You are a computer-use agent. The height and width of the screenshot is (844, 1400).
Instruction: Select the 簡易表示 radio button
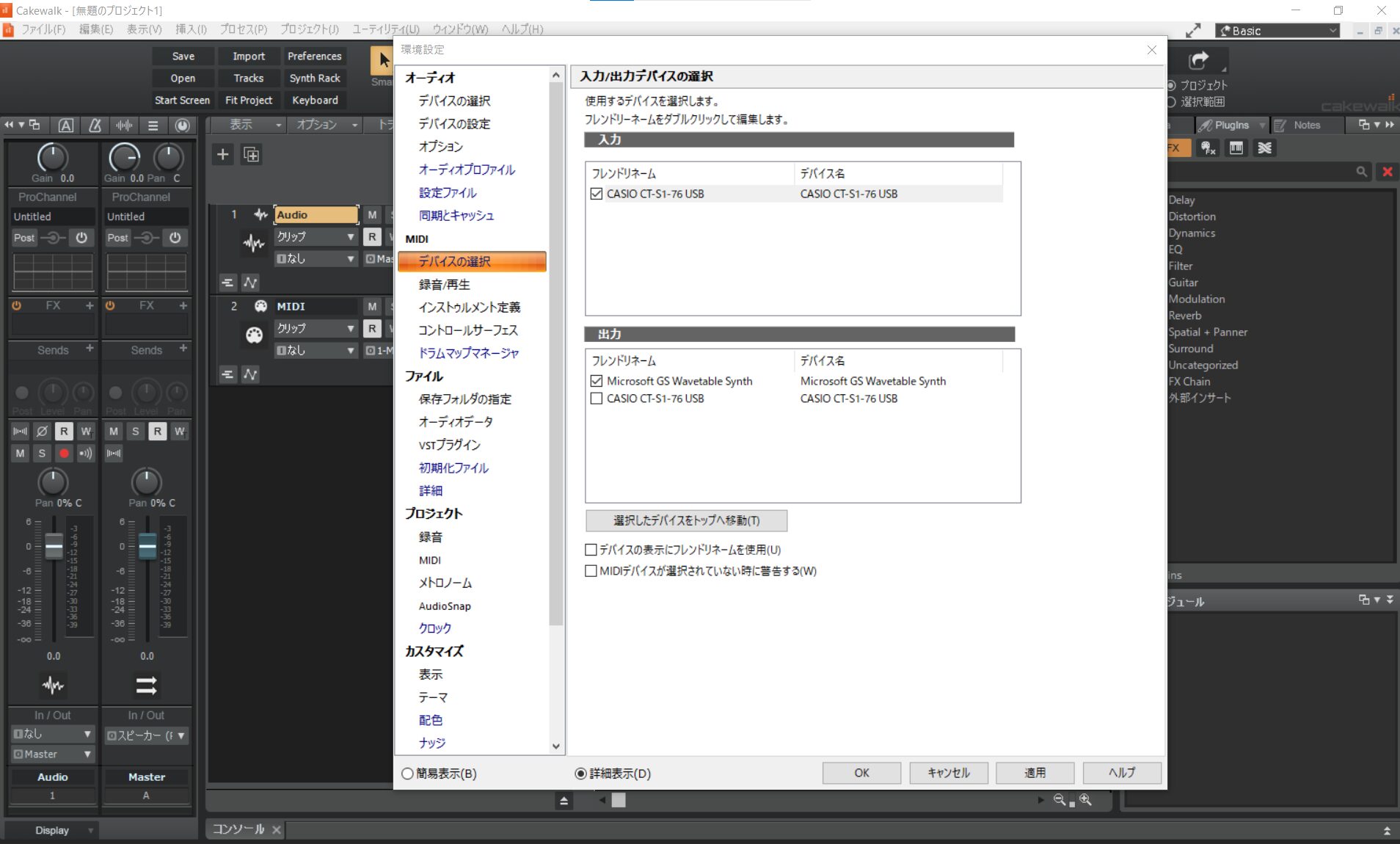click(x=407, y=774)
